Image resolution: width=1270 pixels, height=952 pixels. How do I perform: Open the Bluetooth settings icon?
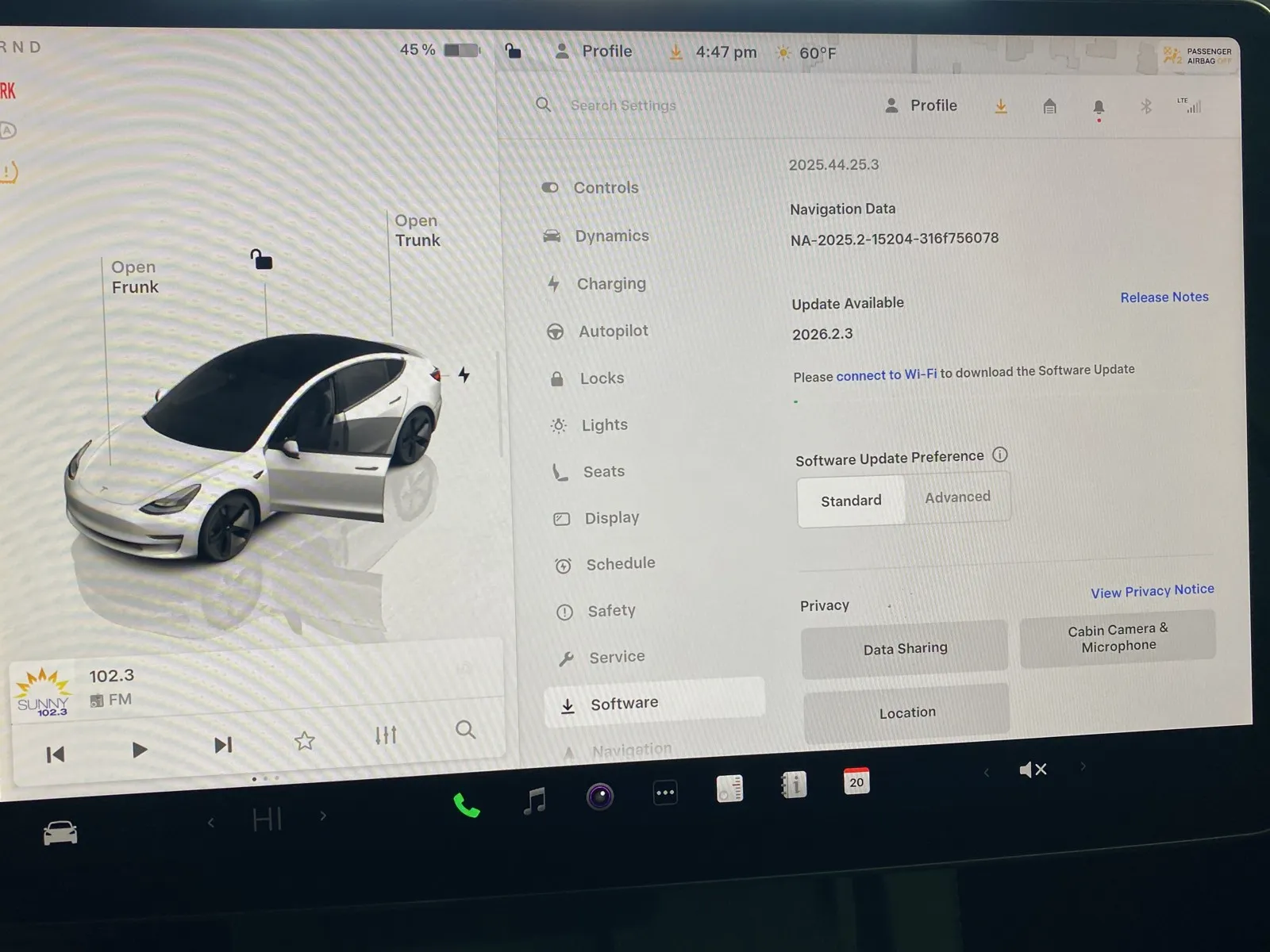point(1145,106)
